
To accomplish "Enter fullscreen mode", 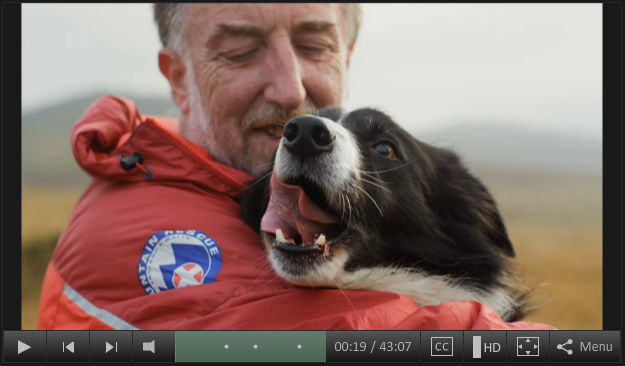I will pyautogui.click(x=528, y=347).
